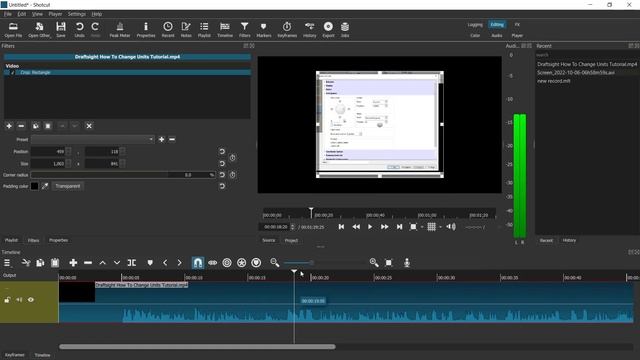Screen dimensions: 640x360
Task: Toggle the Timeline toolbar icon
Action: point(224,30)
